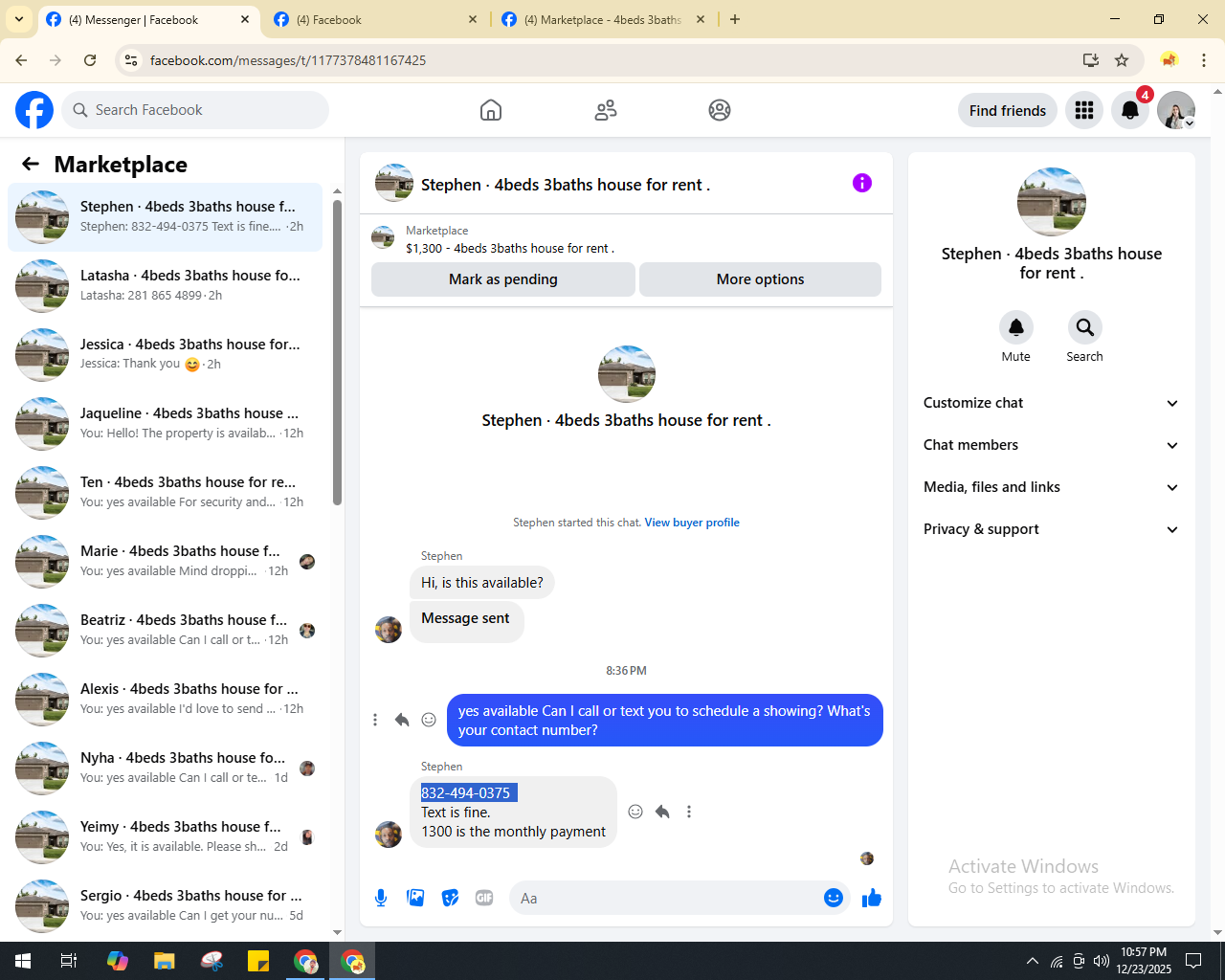Switch to the (4) Facebook tab
The height and width of the screenshot is (980, 1225).
[x=375, y=19]
